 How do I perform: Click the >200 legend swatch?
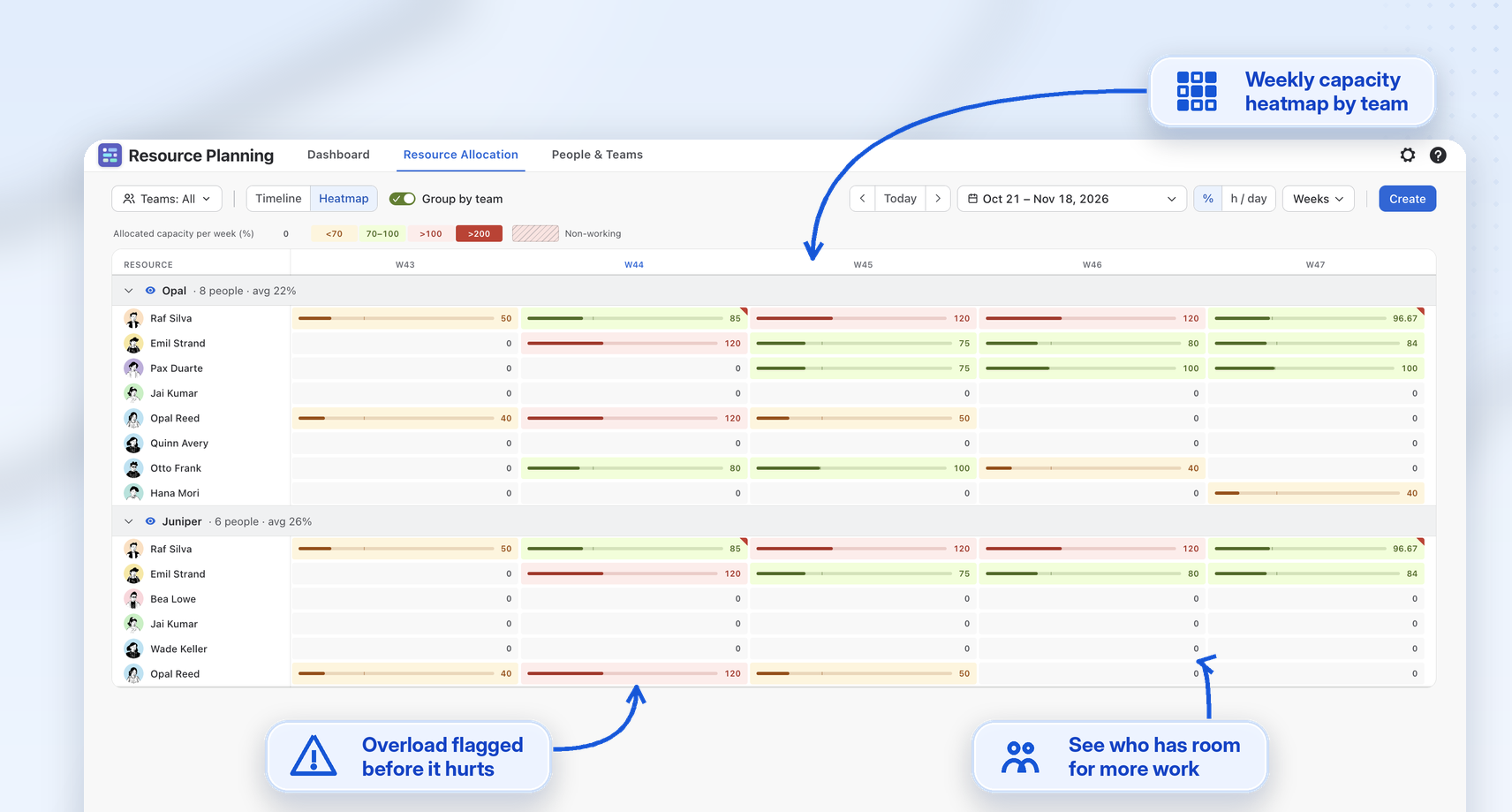click(479, 233)
